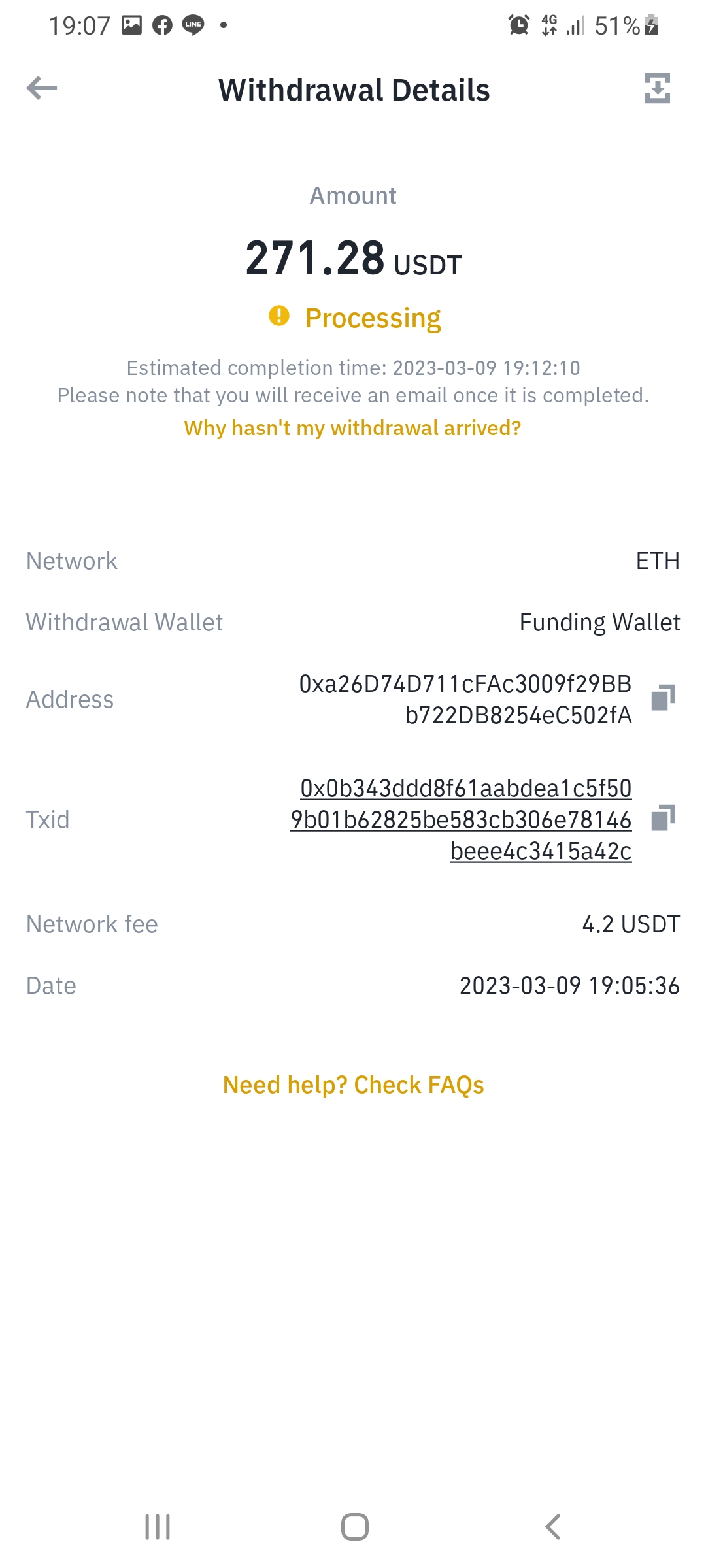Image resolution: width=706 pixels, height=1568 pixels.
Task: Tap the Facebook notification icon
Action: pos(162,25)
